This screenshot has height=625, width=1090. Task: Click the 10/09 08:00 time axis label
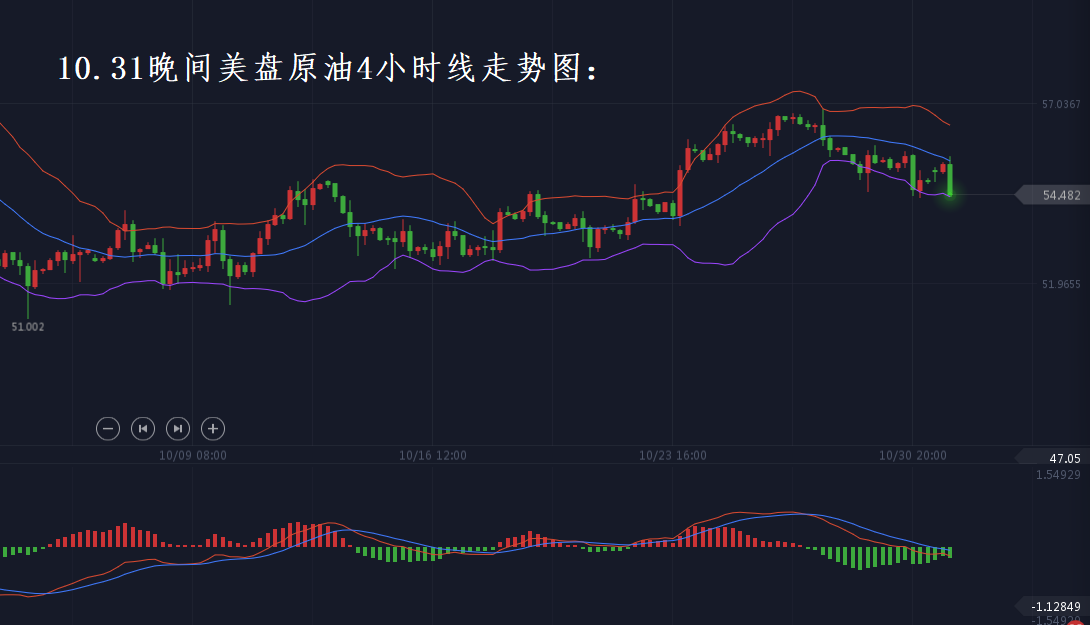[193, 455]
